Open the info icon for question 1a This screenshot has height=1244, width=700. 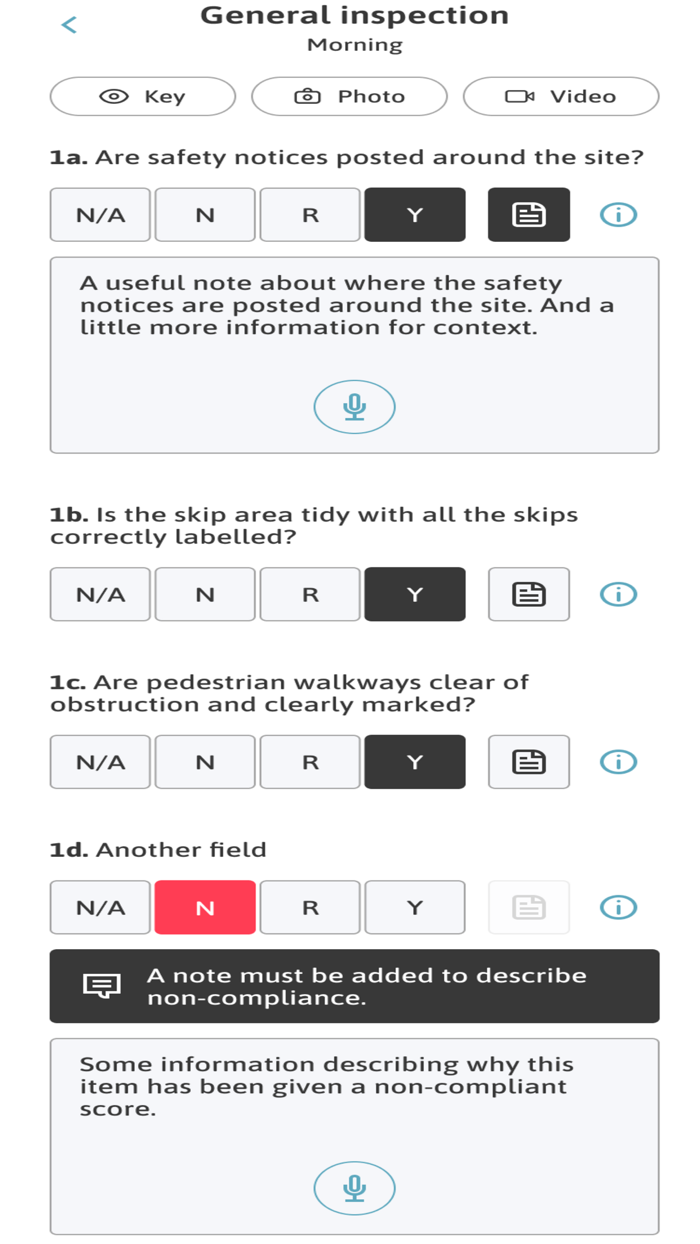(x=618, y=215)
